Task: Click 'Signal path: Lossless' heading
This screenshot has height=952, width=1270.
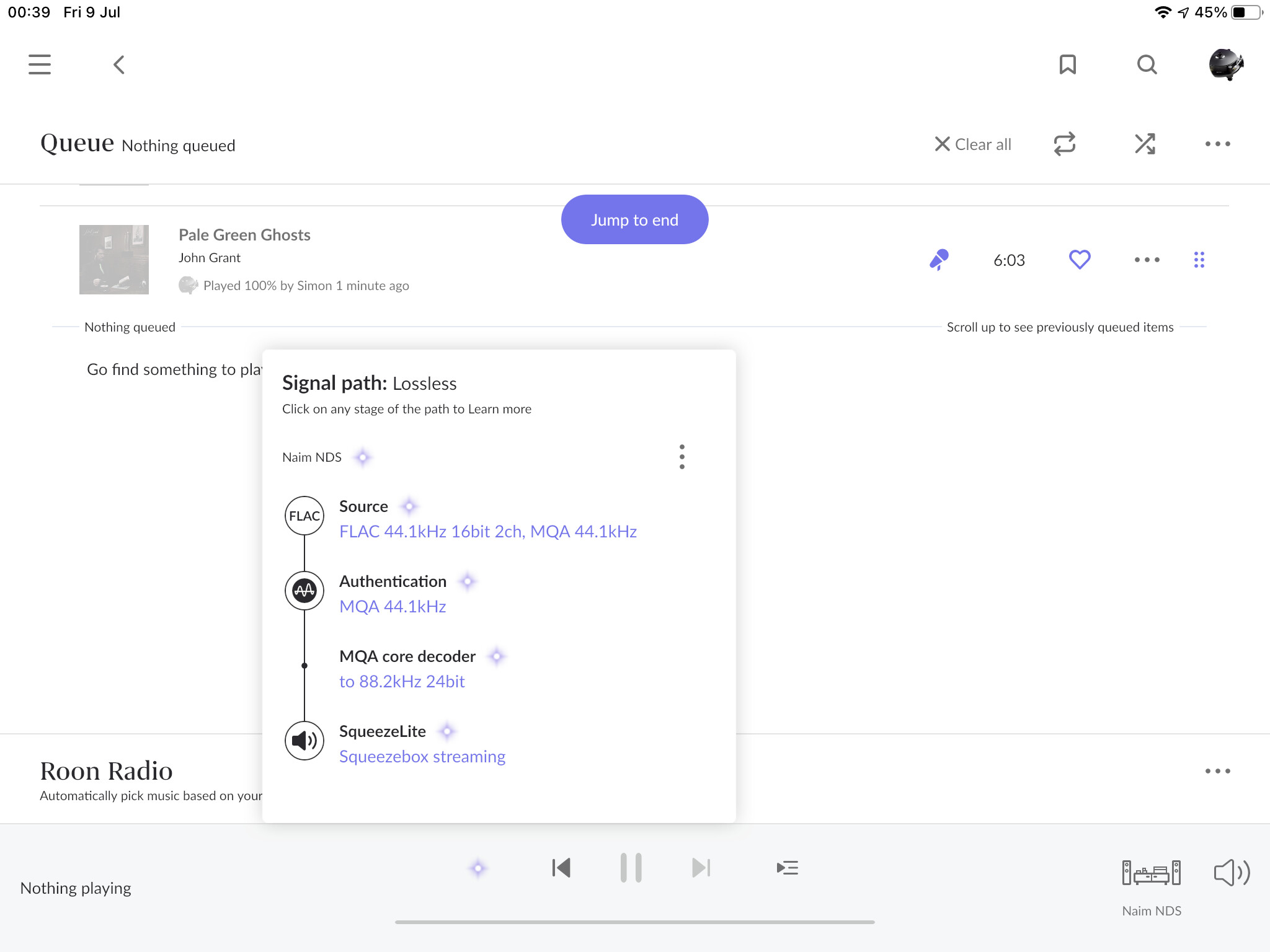Action: click(x=369, y=383)
